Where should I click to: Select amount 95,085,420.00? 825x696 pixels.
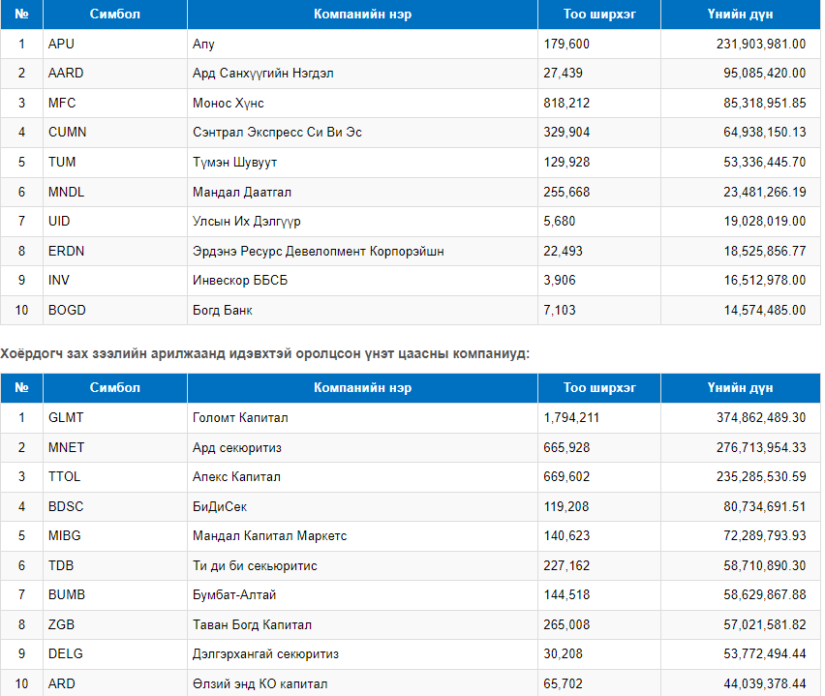764,73
